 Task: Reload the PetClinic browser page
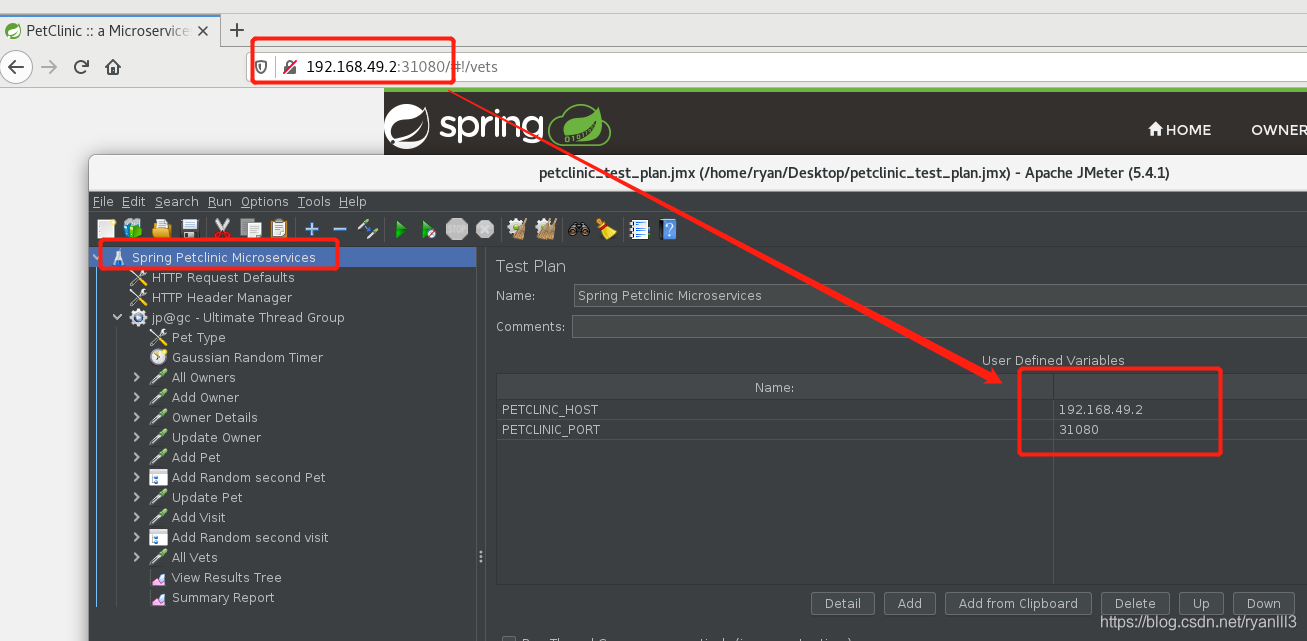[x=81, y=67]
